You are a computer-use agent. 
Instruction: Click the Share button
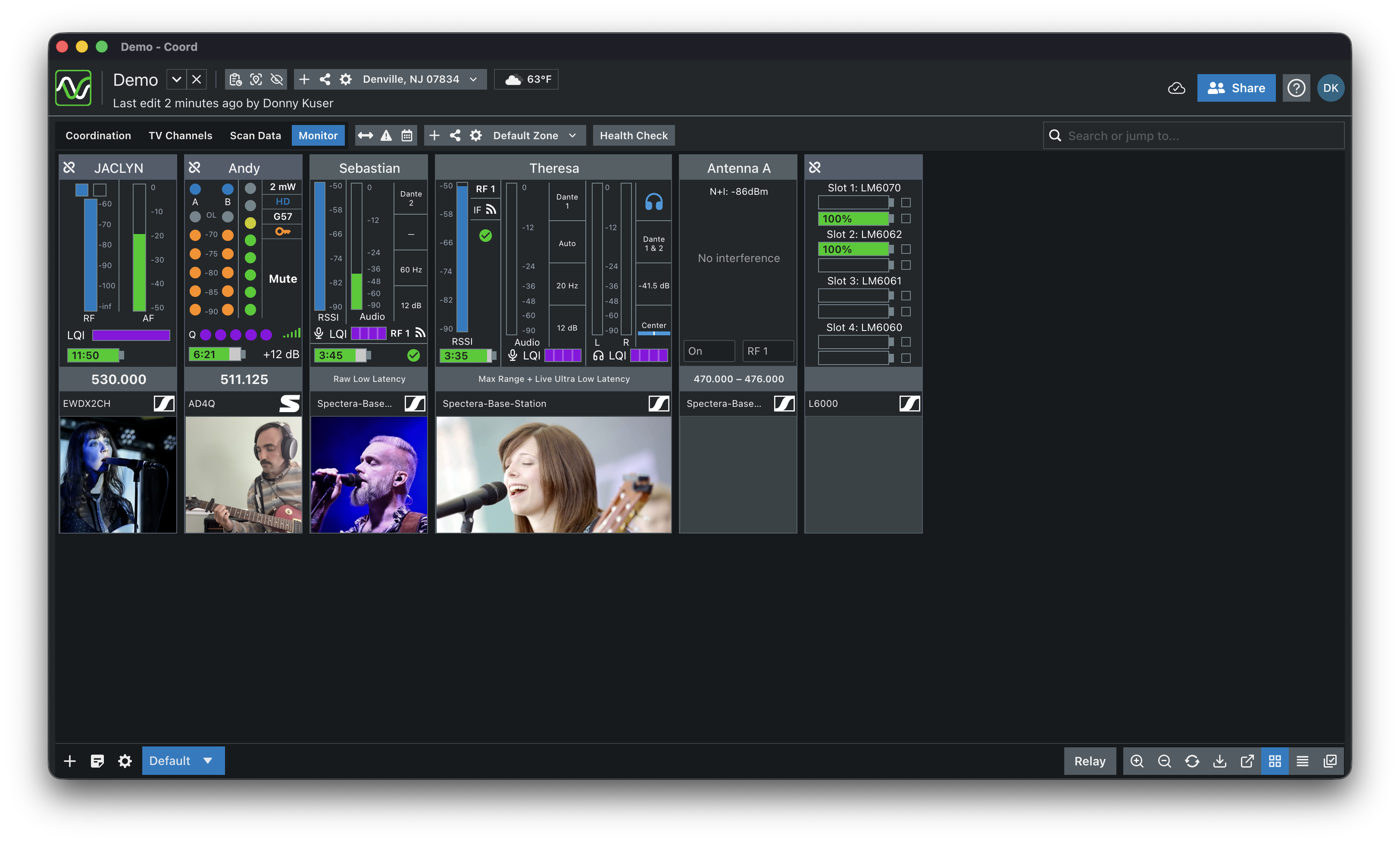[1236, 88]
